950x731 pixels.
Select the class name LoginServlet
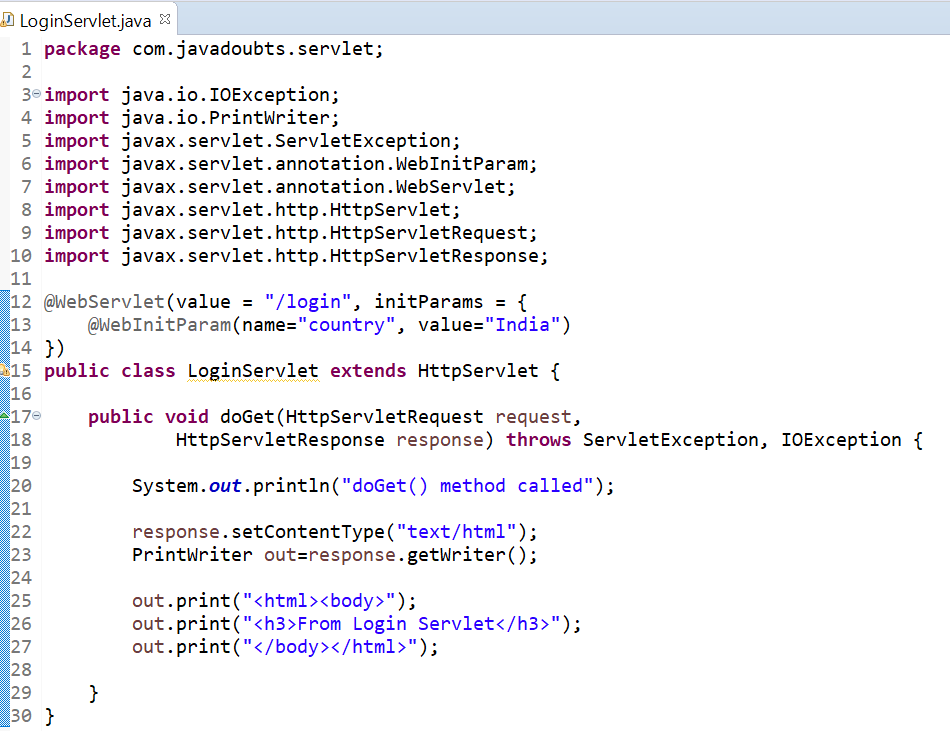coord(253,370)
